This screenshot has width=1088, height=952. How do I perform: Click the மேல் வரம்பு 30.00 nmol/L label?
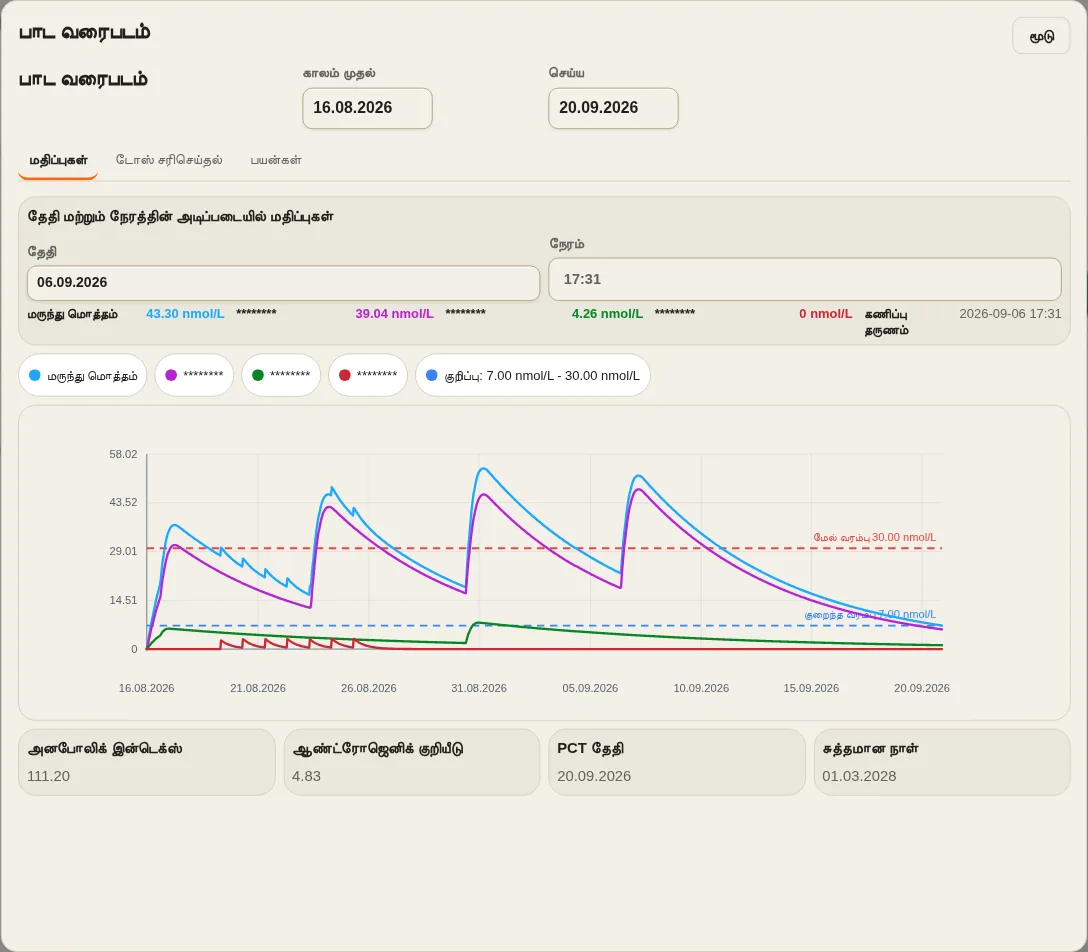pyautogui.click(x=874, y=537)
